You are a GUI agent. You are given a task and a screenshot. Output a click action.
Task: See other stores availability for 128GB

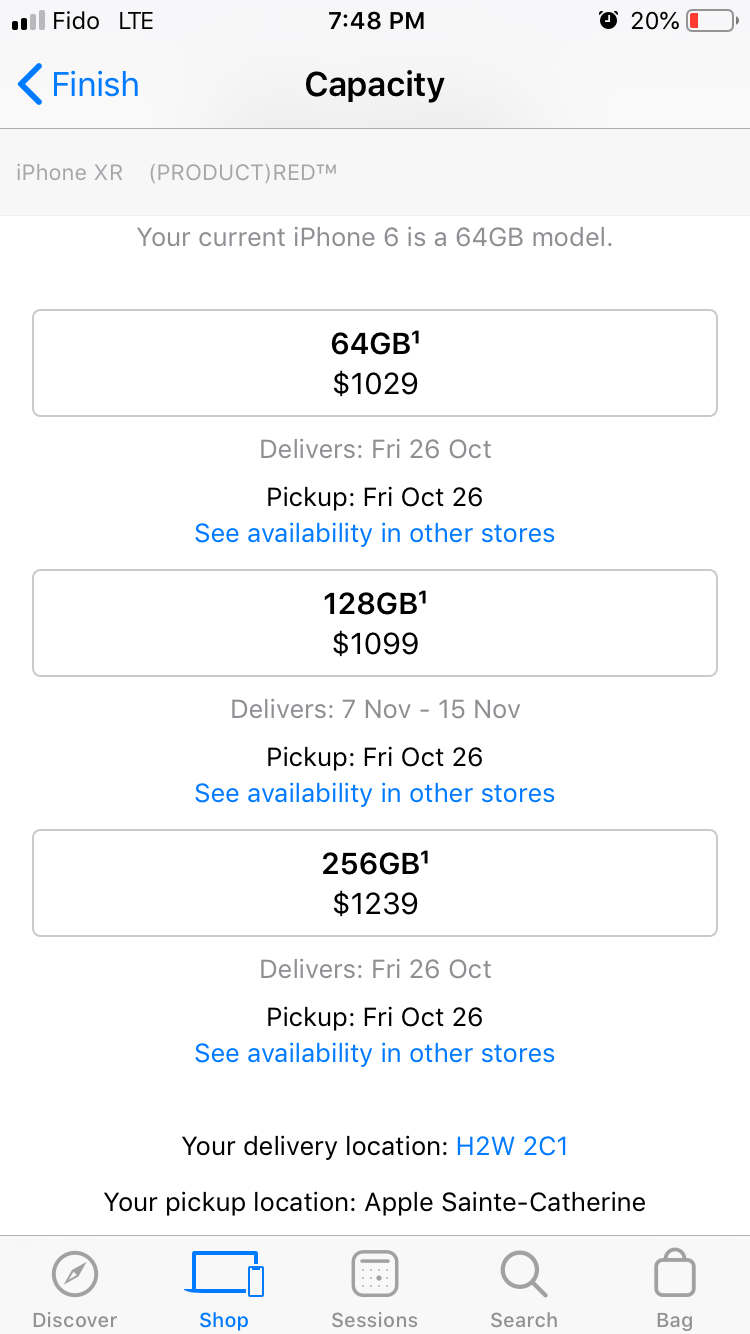point(375,793)
